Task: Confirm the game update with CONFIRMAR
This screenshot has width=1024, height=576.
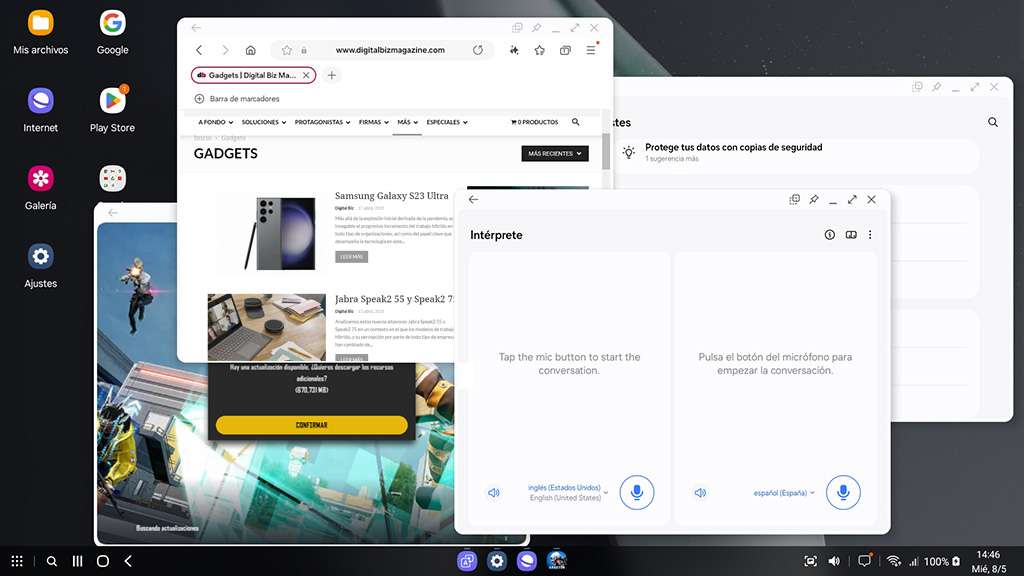Action: point(312,424)
